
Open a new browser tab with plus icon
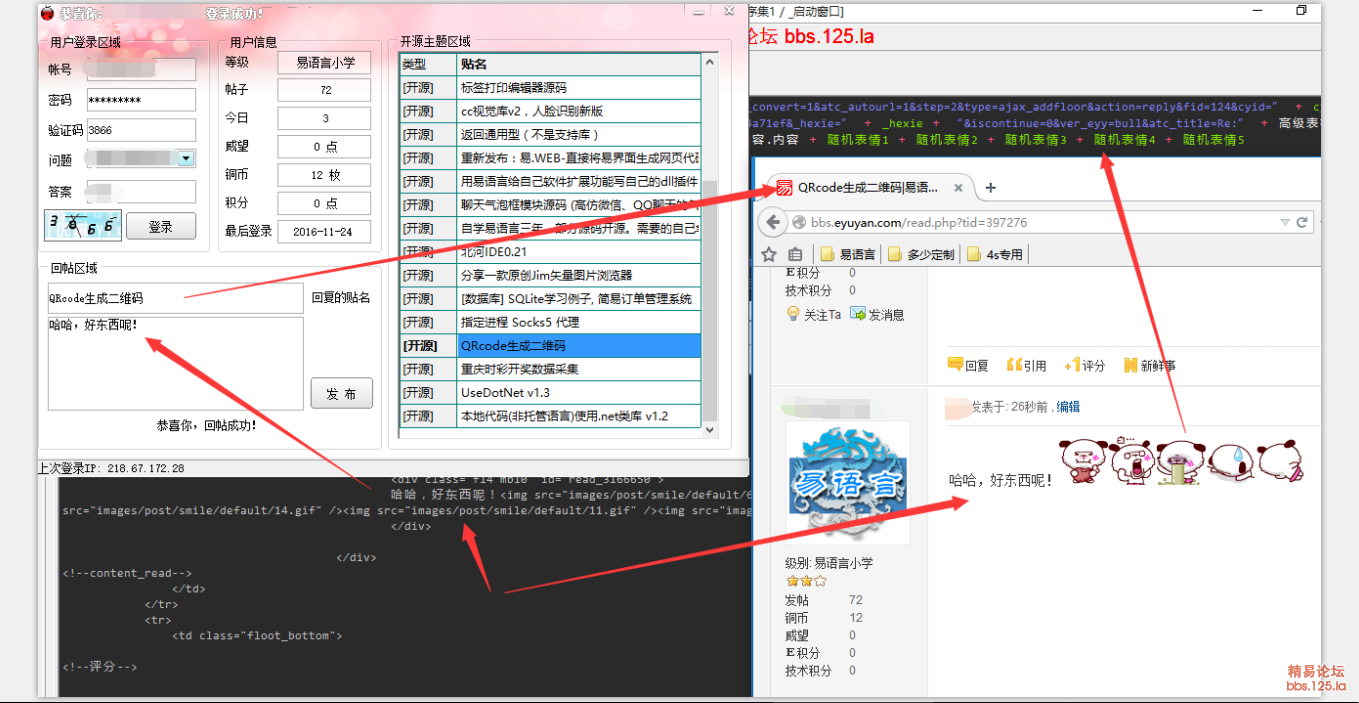pyautogui.click(x=990, y=188)
